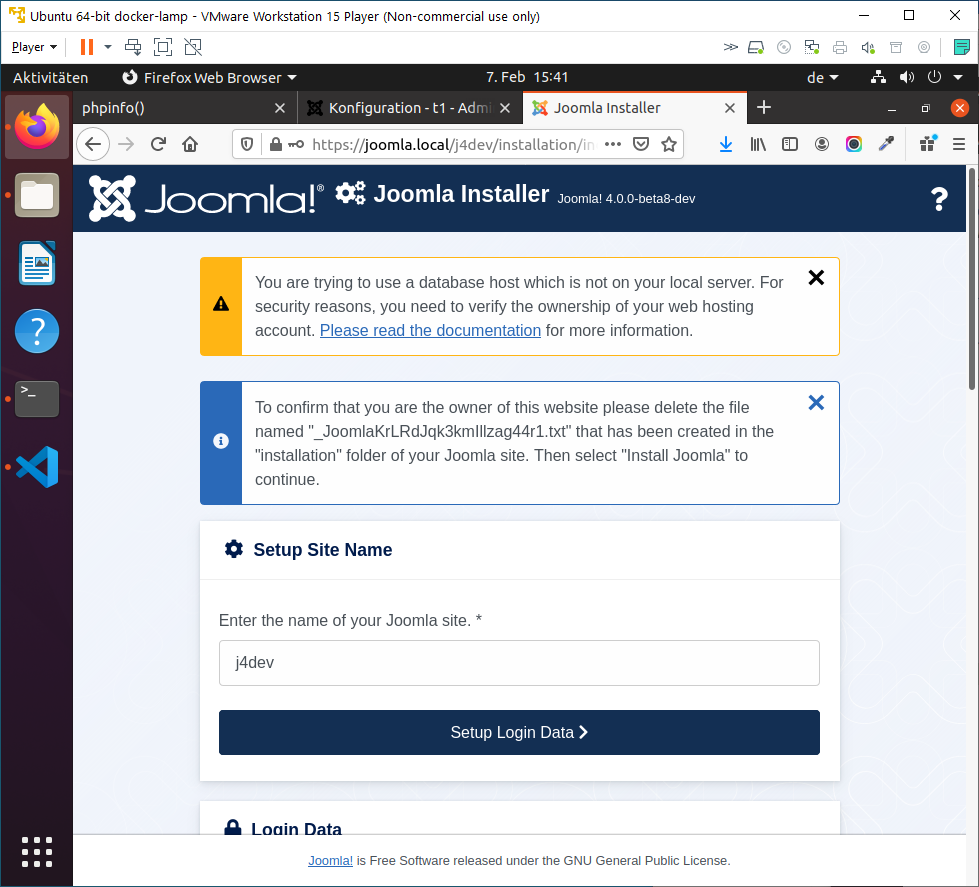Image resolution: width=979 pixels, height=887 pixels.
Task: Click the Setup Login Data button
Action: coord(519,732)
